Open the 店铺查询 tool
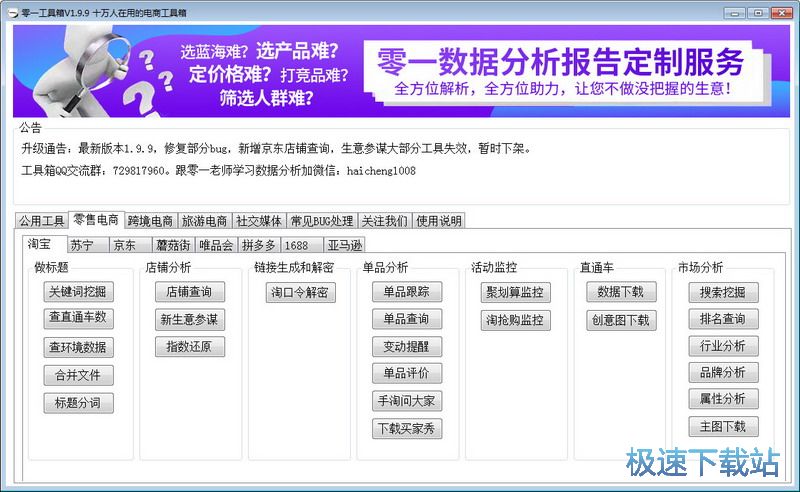This screenshot has height=492, width=800. [189, 292]
